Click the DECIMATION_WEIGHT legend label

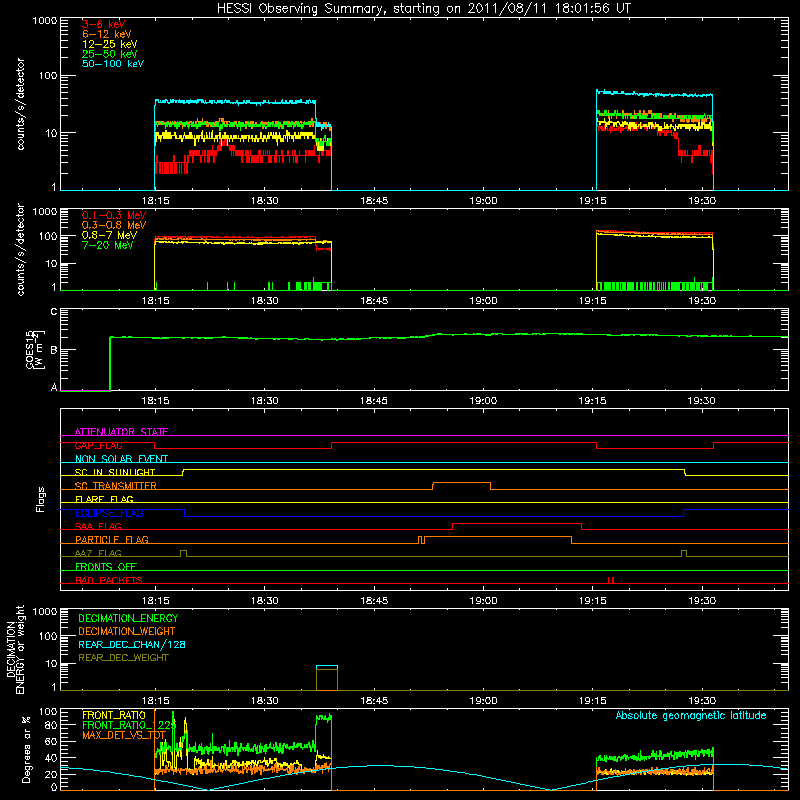[x=127, y=631]
